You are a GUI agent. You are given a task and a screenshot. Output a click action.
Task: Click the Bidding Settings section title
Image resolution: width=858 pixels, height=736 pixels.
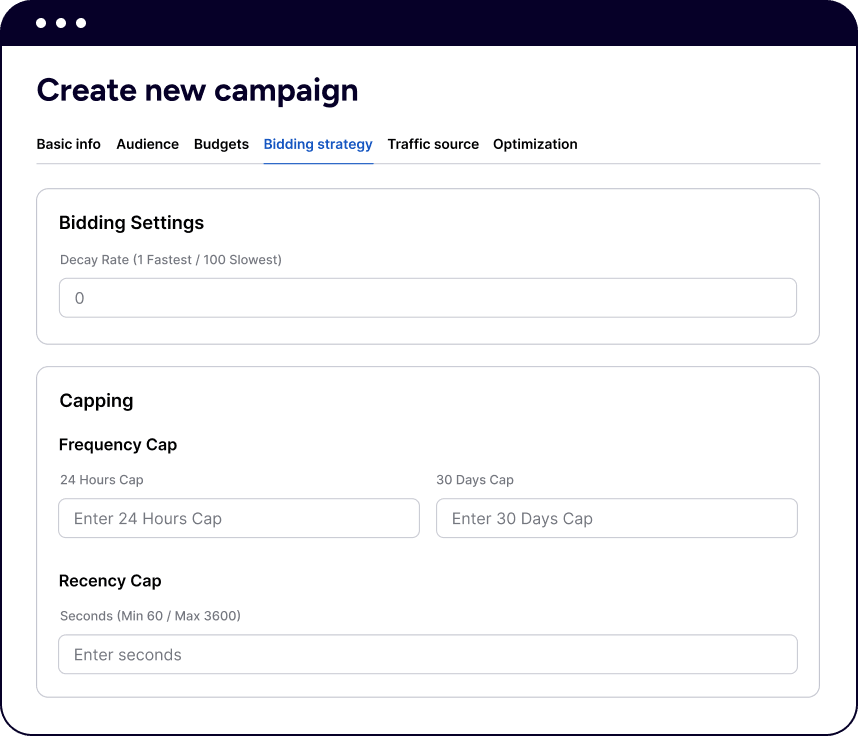(131, 223)
